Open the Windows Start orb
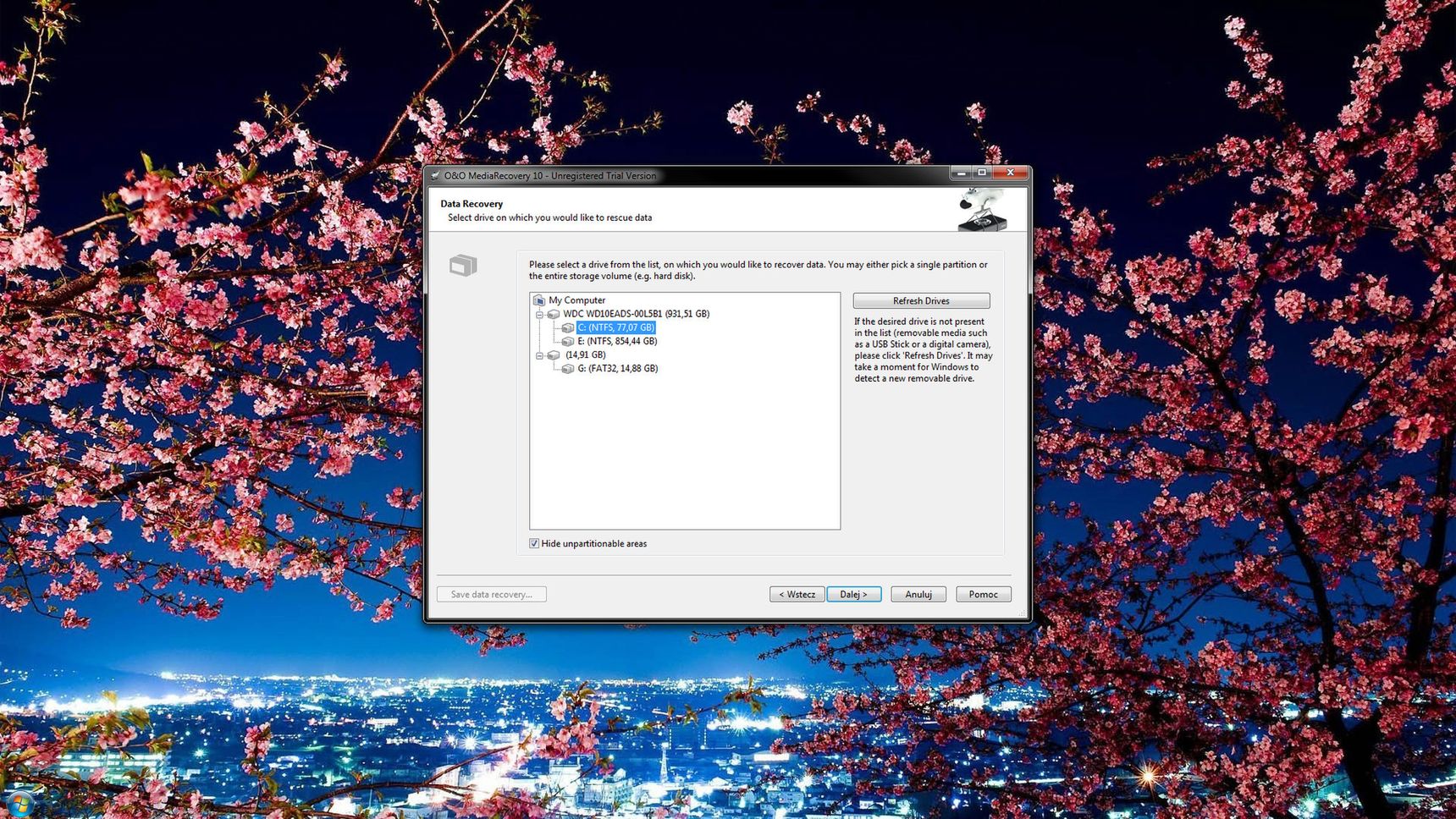 [19, 805]
